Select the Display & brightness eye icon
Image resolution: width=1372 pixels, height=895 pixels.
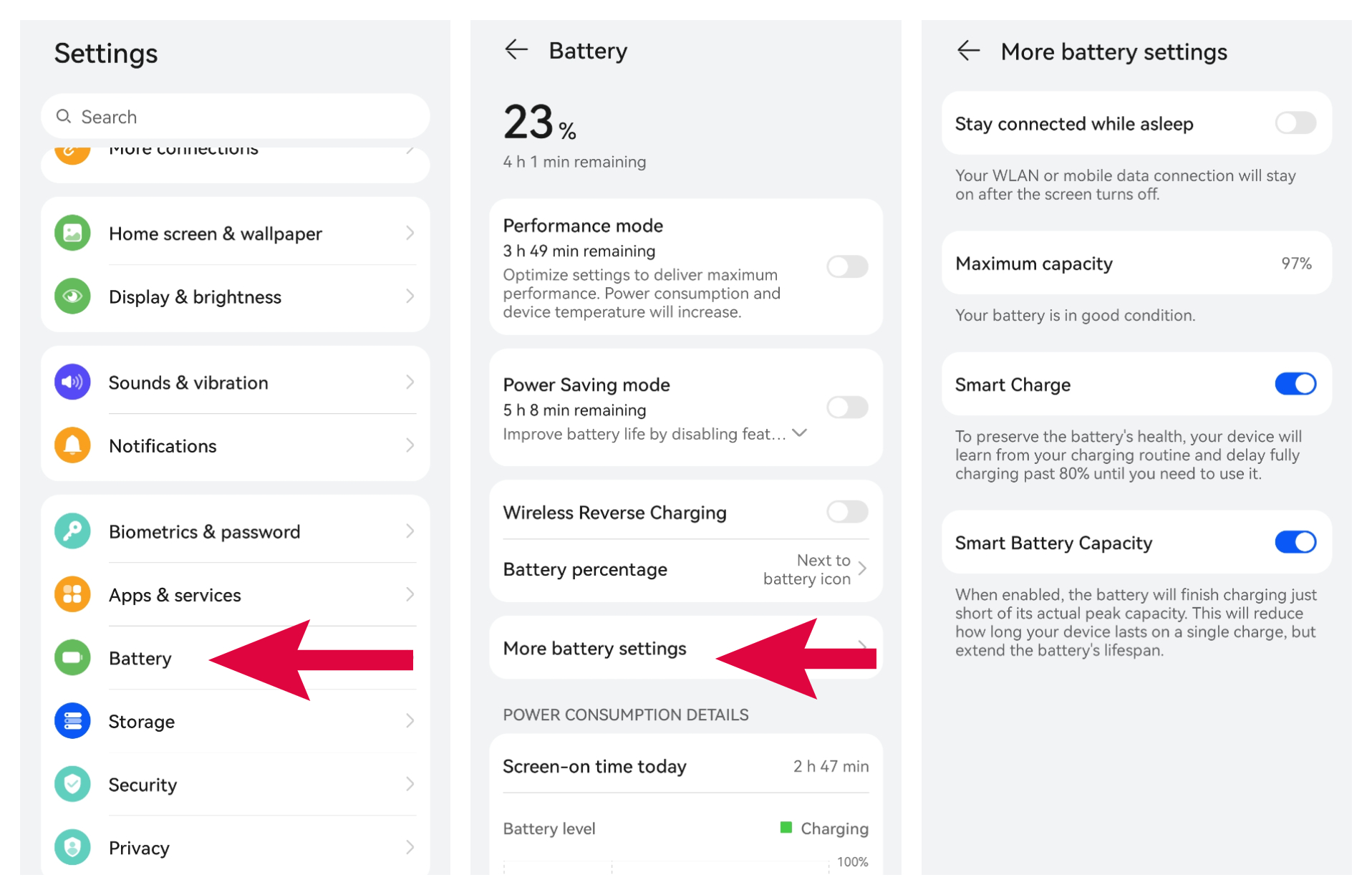[72, 296]
